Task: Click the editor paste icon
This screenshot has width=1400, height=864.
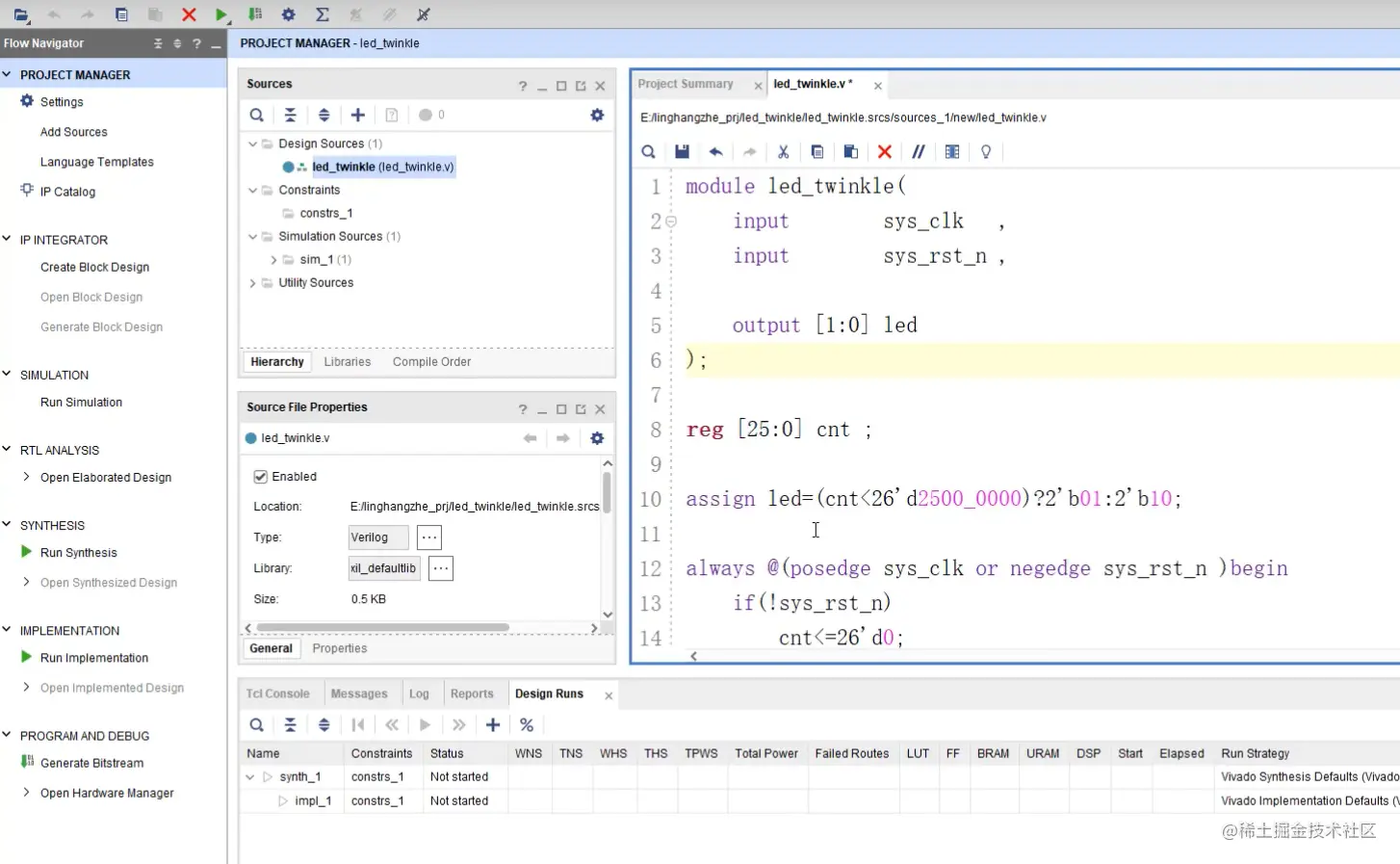Action: click(850, 151)
